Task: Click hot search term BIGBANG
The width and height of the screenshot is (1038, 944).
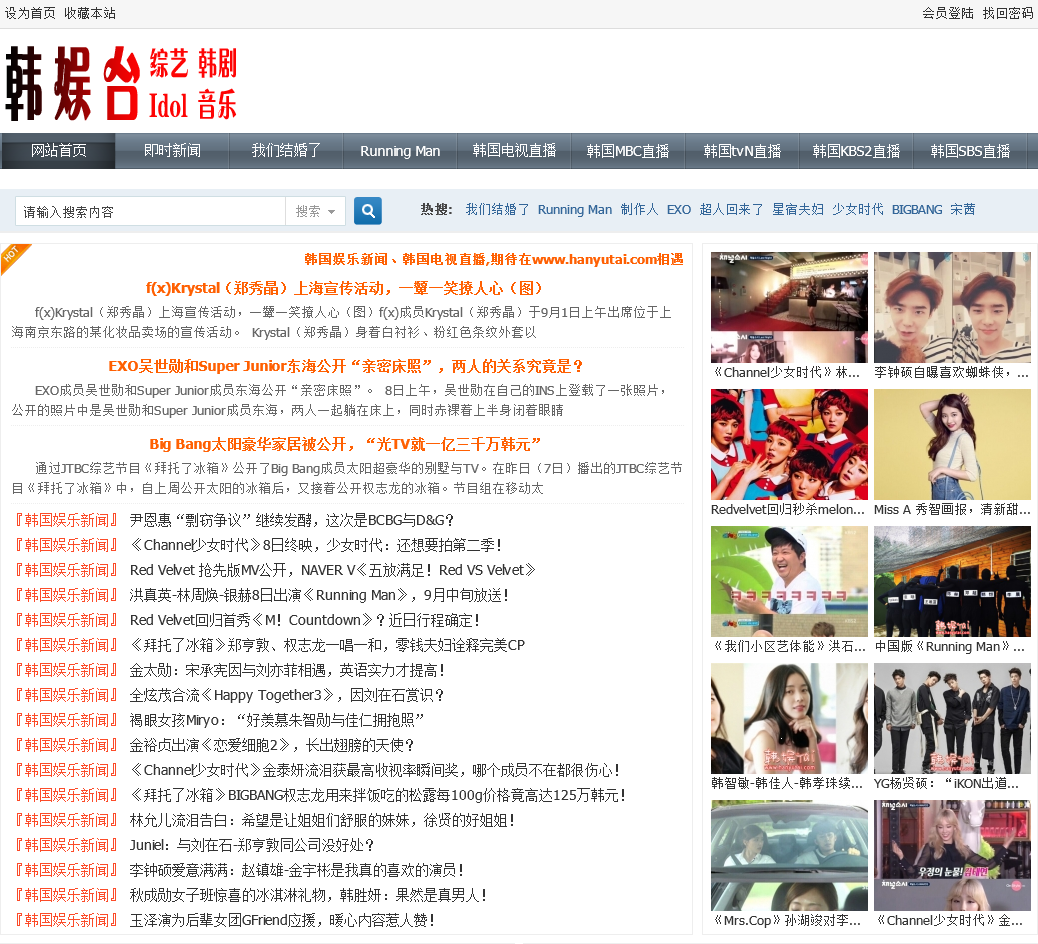Action: pyautogui.click(x=917, y=210)
